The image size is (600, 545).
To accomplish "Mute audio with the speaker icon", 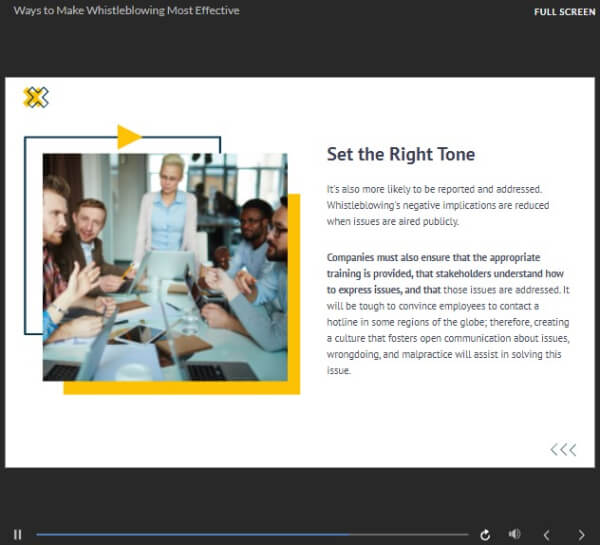I will [x=514, y=535].
